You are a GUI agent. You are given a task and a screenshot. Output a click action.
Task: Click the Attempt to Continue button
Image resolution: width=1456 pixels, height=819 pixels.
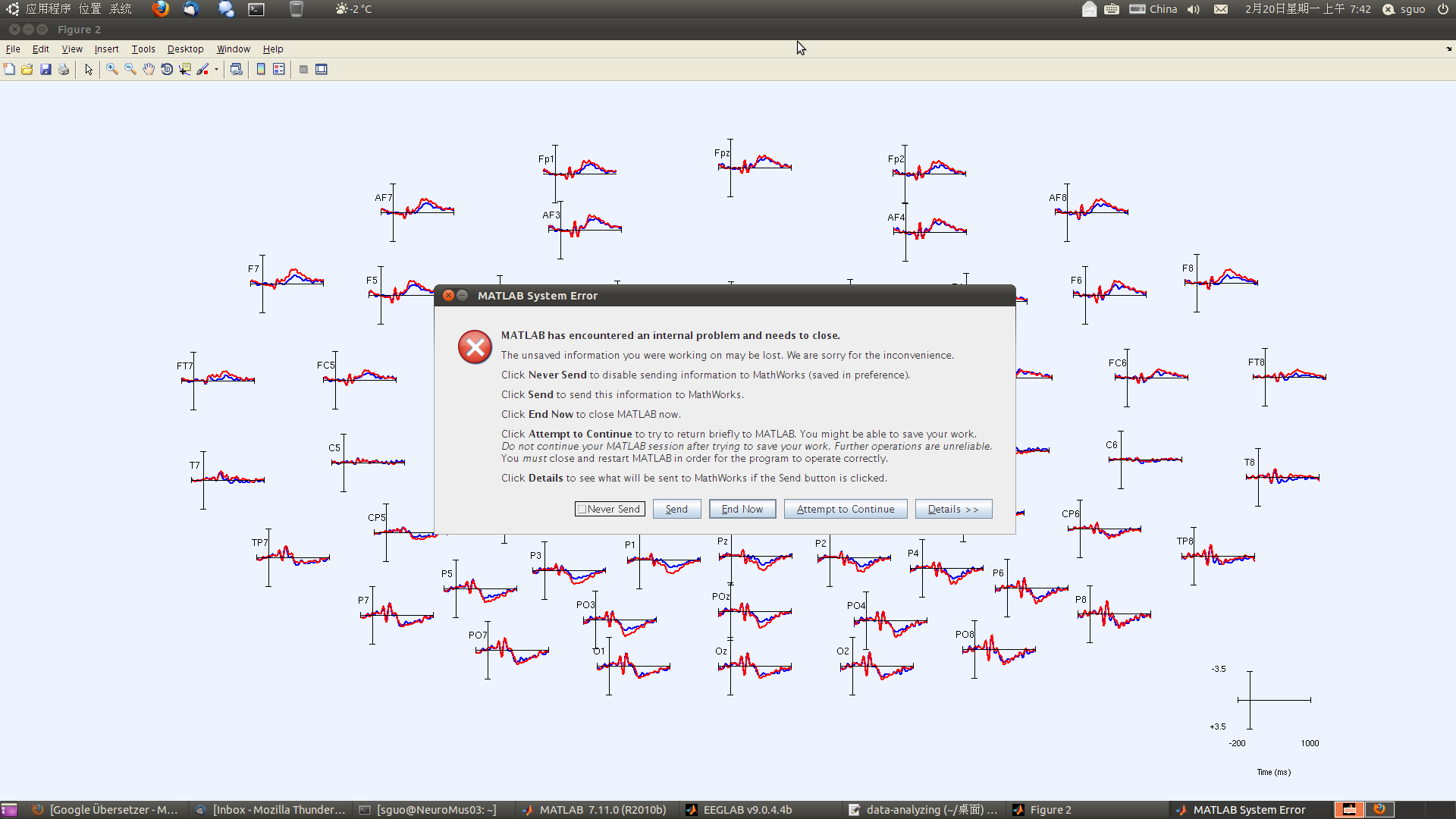coord(846,509)
